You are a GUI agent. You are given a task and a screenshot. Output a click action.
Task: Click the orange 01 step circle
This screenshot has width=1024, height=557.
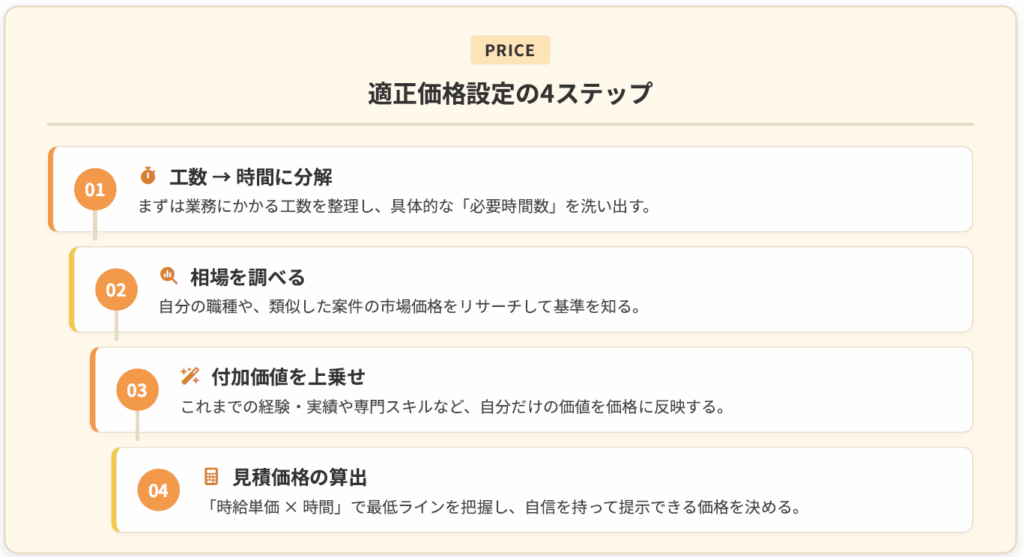pos(95,190)
